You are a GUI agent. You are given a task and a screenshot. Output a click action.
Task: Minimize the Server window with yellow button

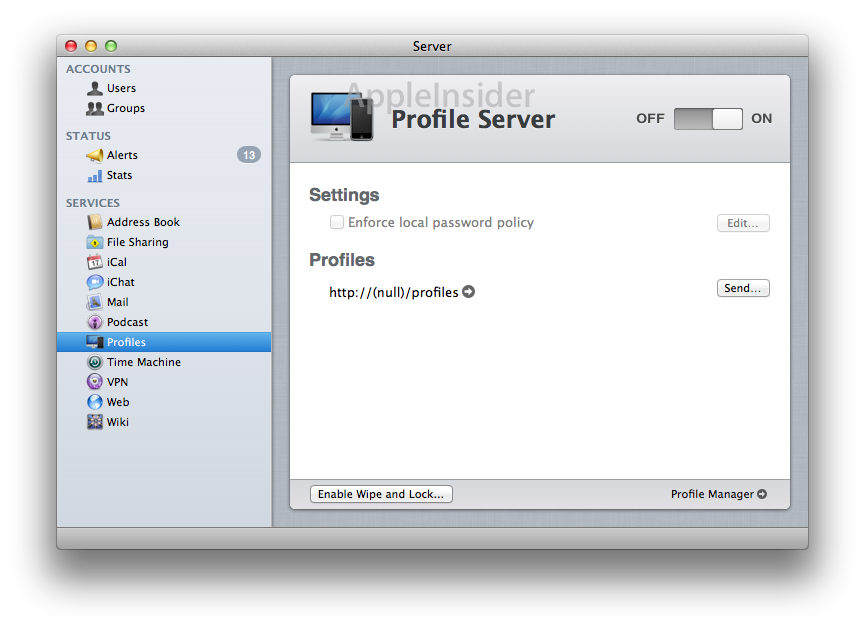pyautogui.click(x=91, y=46)
